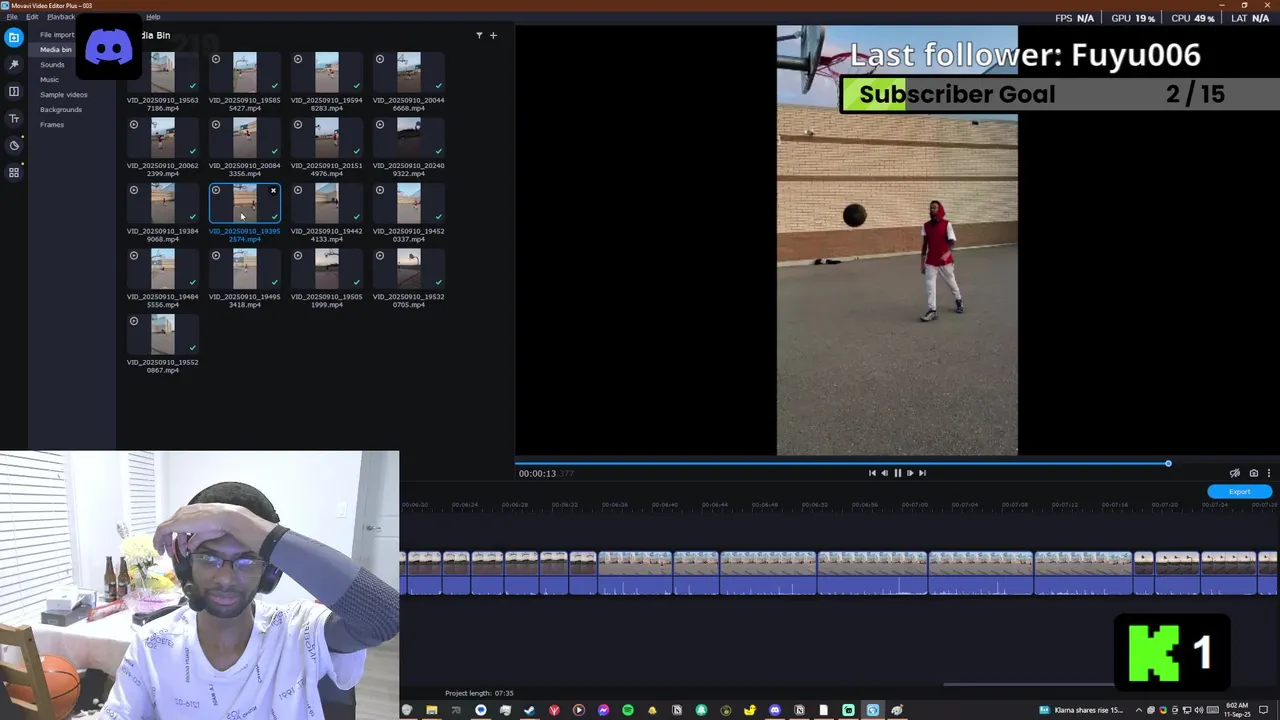Select clip VID_20250910_195320705.mp4 thumbnail
The width and height of the screenshot is (1280, 720).
tap(409, 269)
